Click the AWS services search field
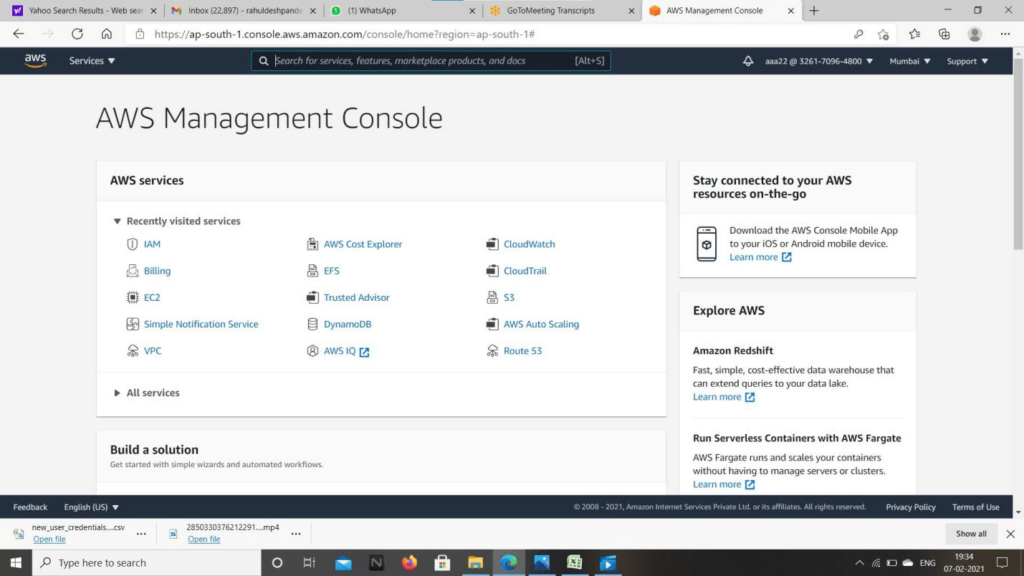The height and width of the screenshot is (576, 1024). [x=431, y=61]
